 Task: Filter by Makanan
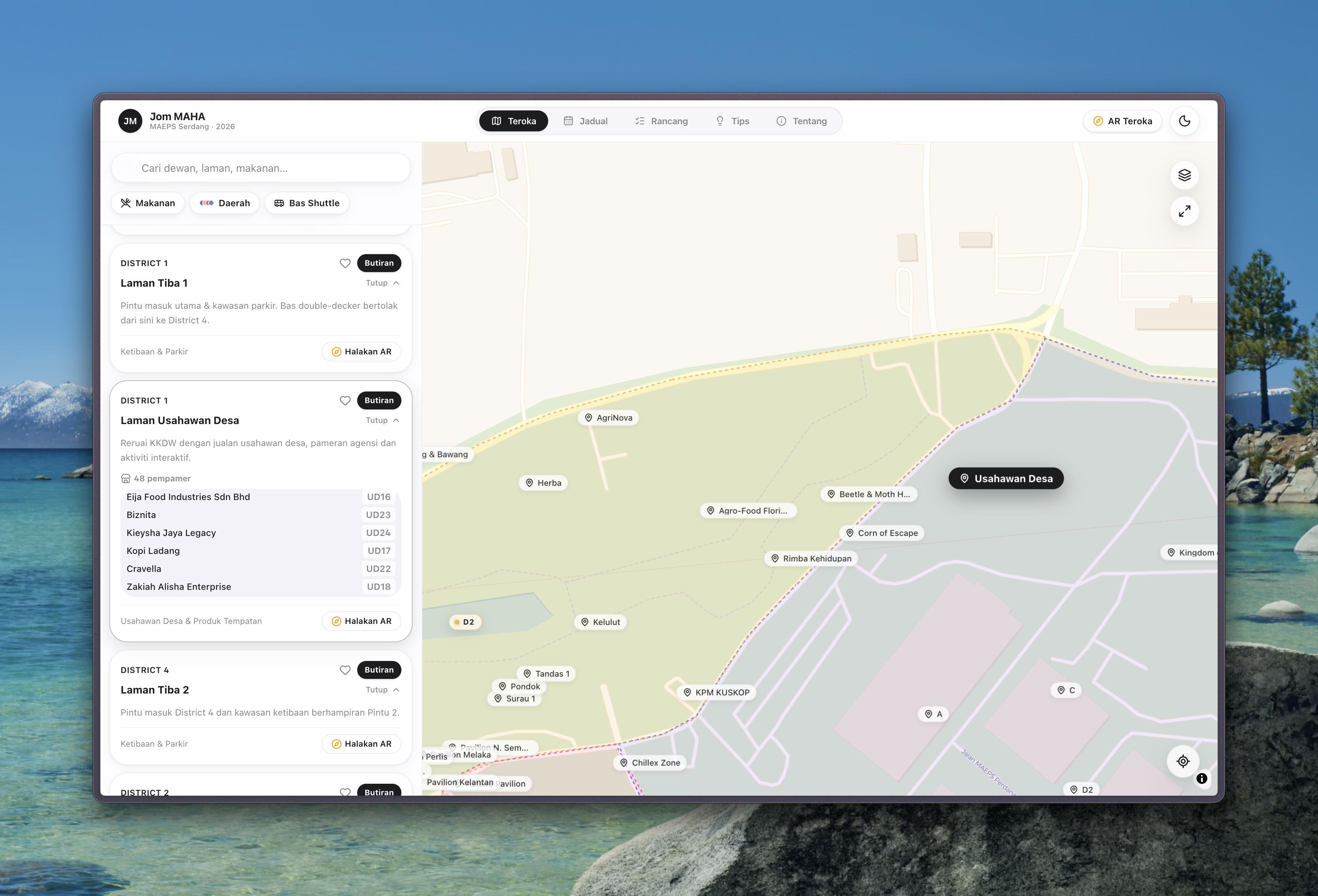tap(148, 203)
